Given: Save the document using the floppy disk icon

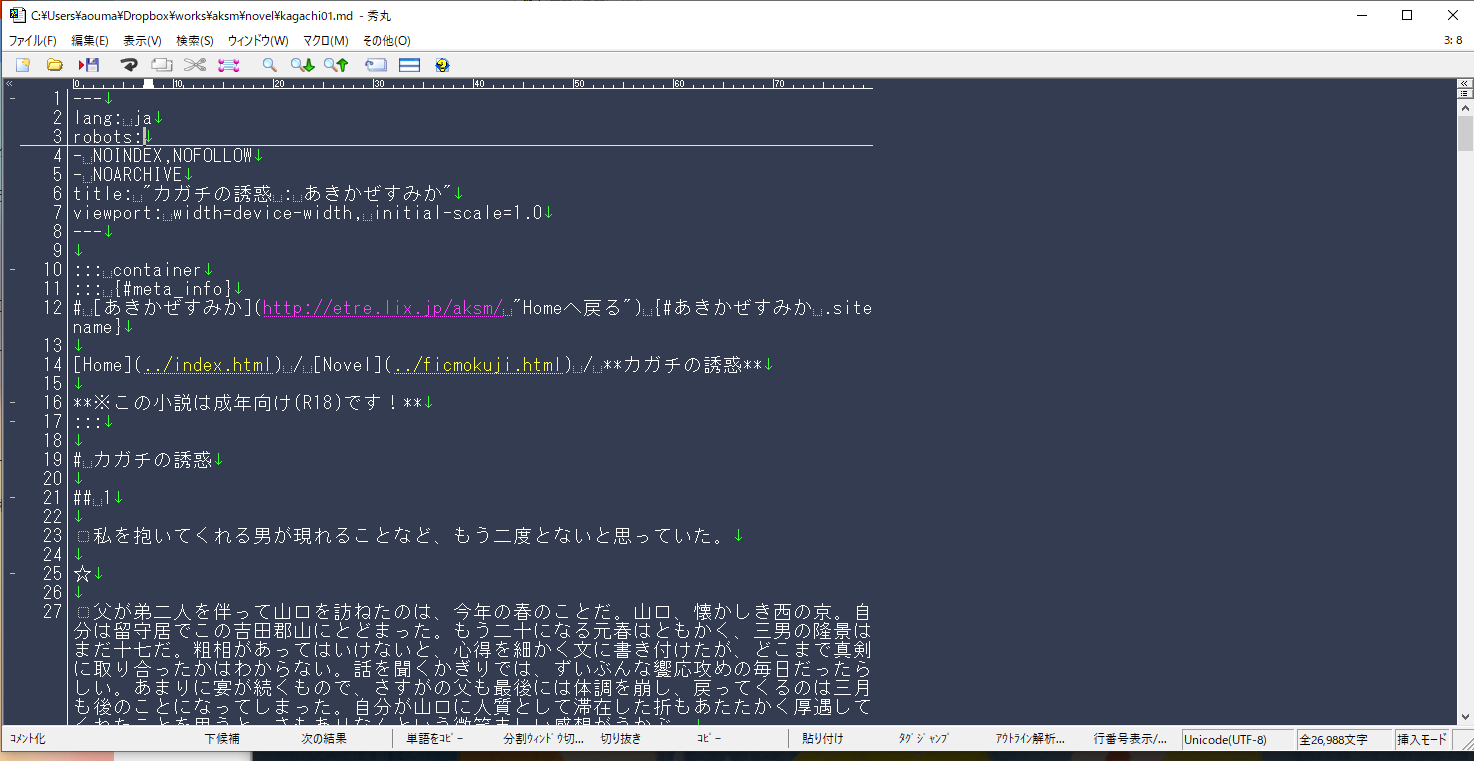Looking at the screenshot, I should point(89,65).
